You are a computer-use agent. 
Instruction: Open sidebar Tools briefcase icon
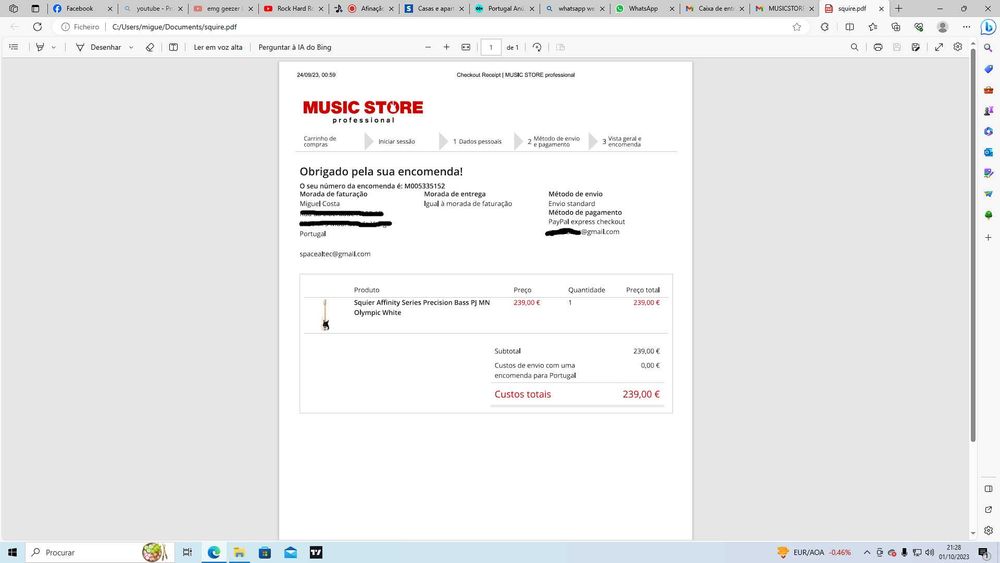pos(989,90)
